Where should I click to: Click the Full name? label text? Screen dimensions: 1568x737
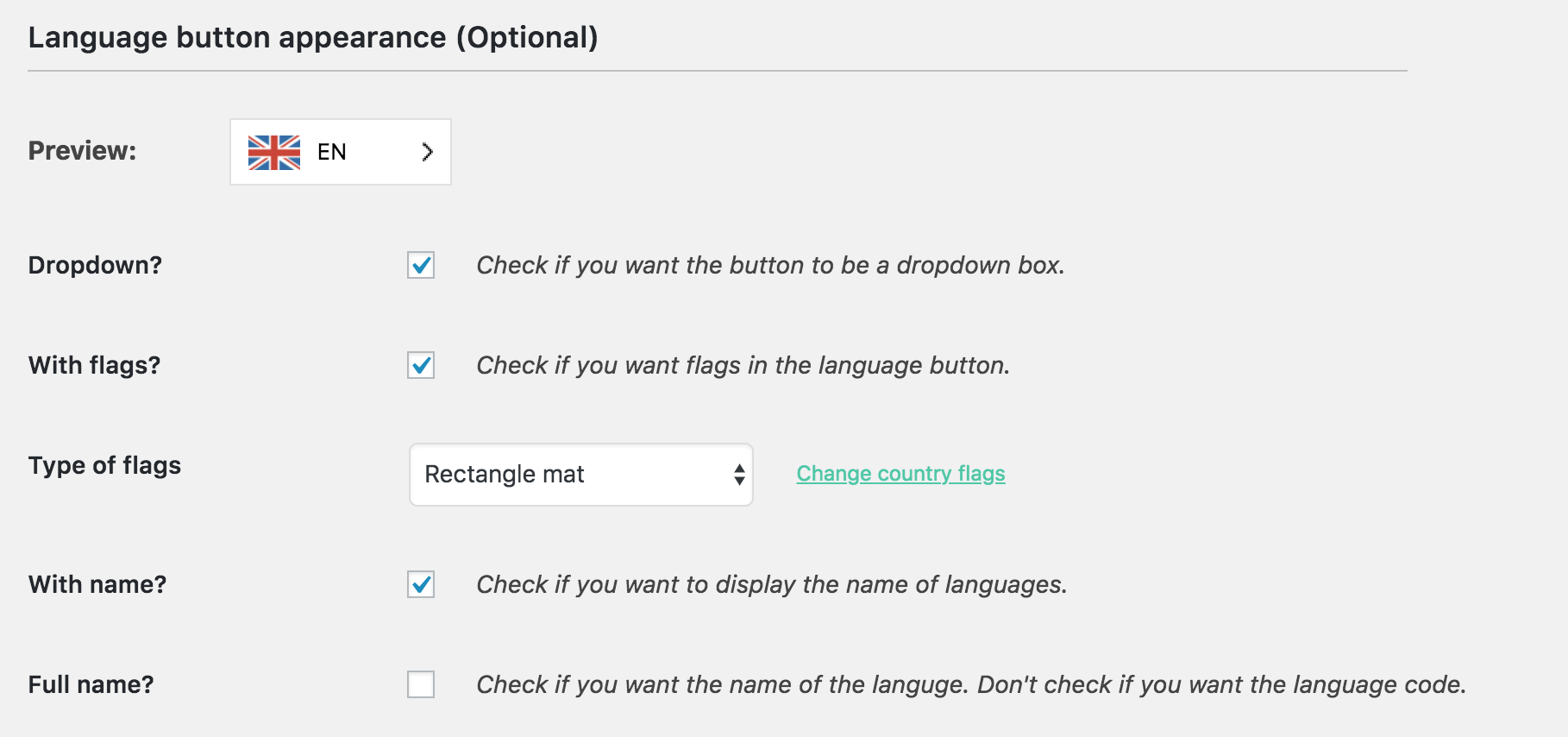(x=91, y=684)
